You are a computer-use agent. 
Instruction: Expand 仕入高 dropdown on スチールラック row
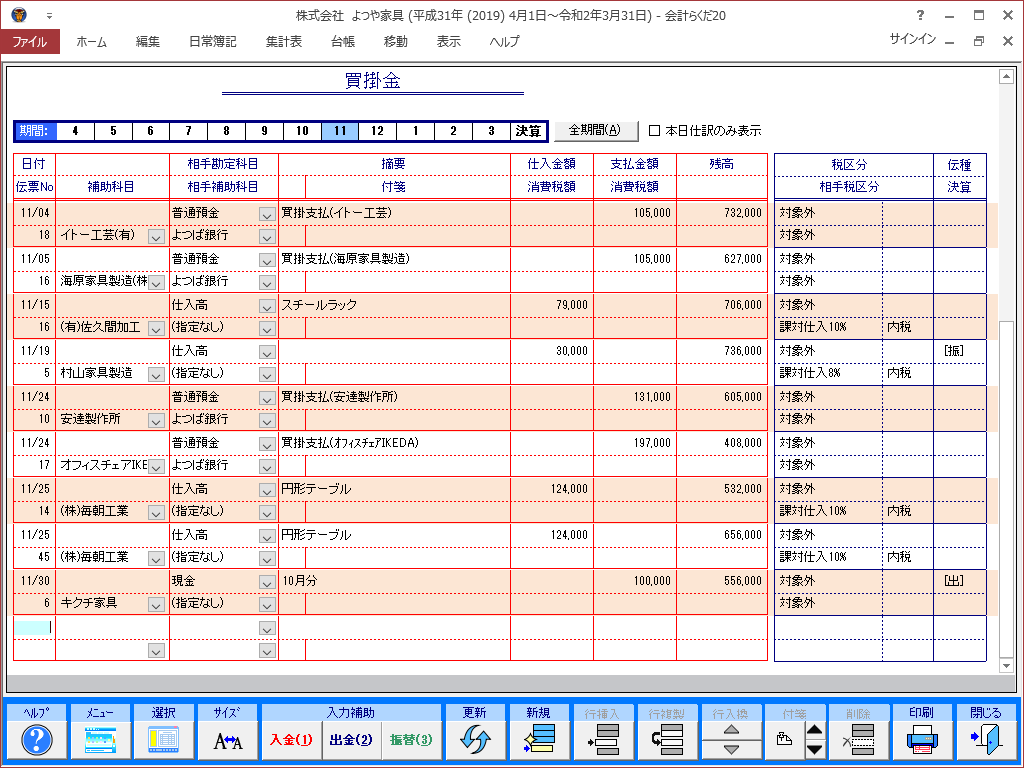(267, 306)
